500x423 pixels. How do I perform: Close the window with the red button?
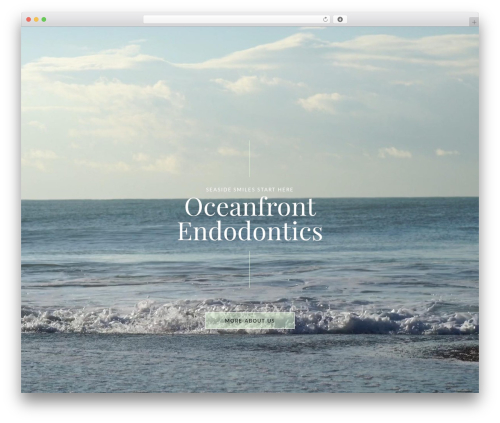[x=29, y=20]
